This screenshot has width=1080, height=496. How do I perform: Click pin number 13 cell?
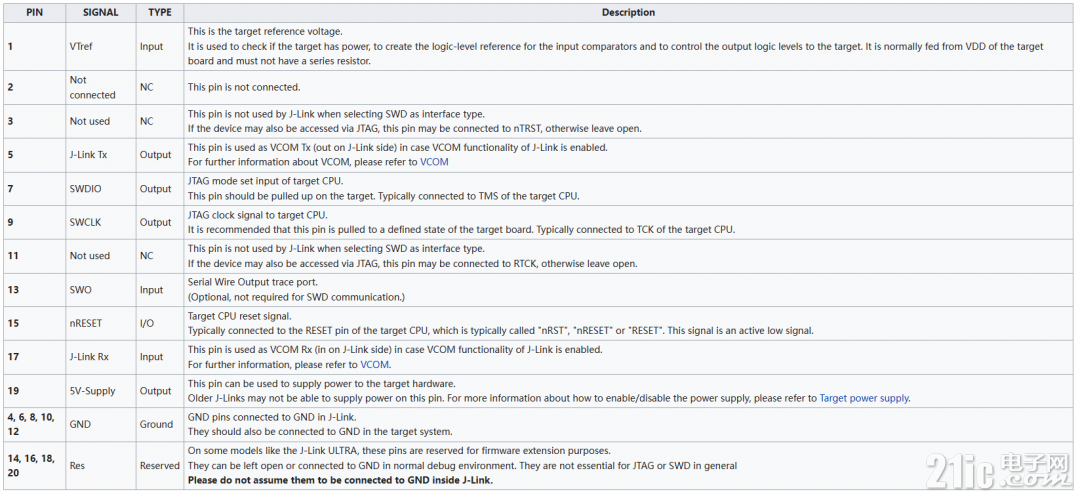(x=34, y=290)
